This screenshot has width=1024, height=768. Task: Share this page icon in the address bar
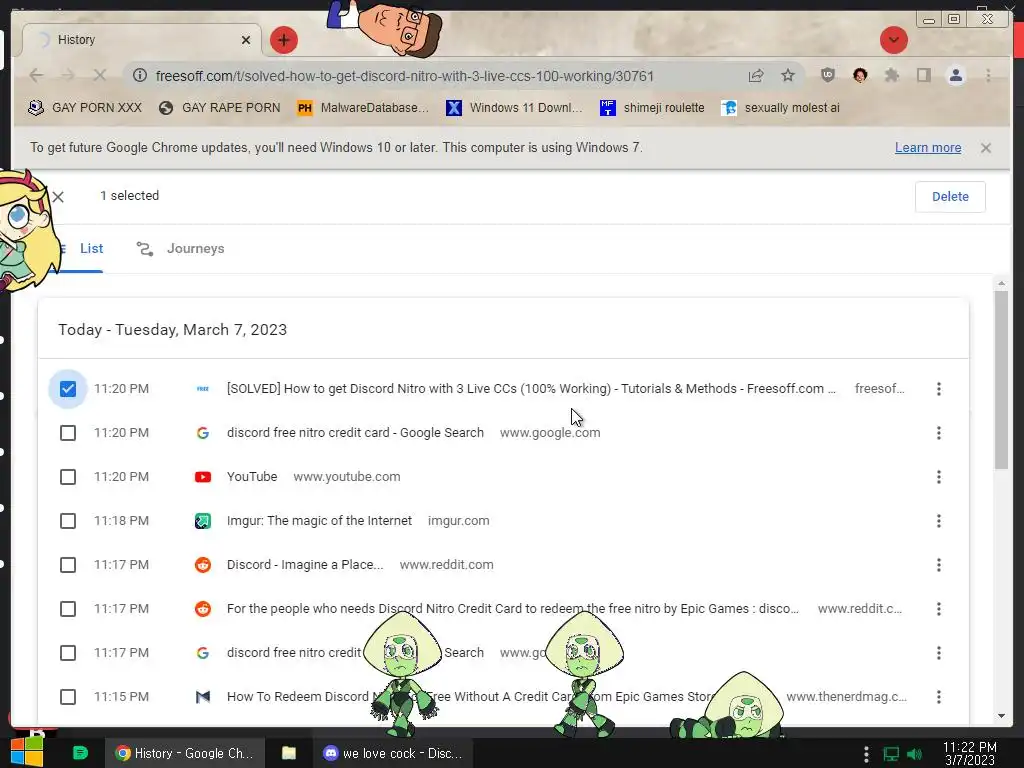pyautogui.click(x=756, y=76)
